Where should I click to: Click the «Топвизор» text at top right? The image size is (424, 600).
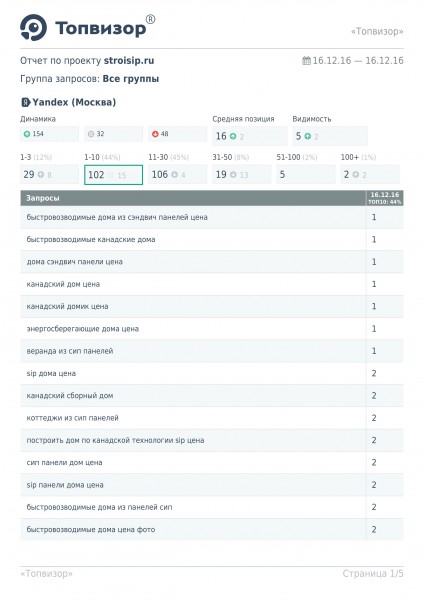377,31
